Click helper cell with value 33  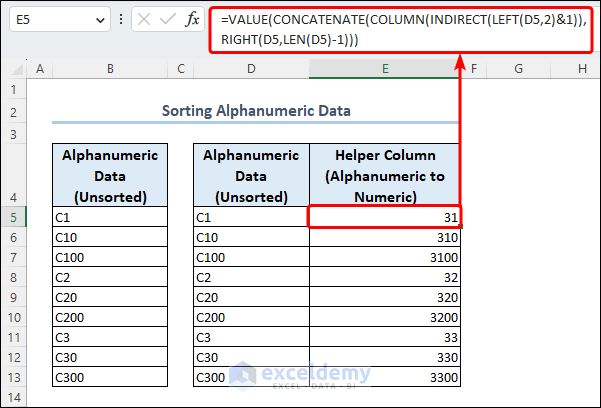[385, 337]
